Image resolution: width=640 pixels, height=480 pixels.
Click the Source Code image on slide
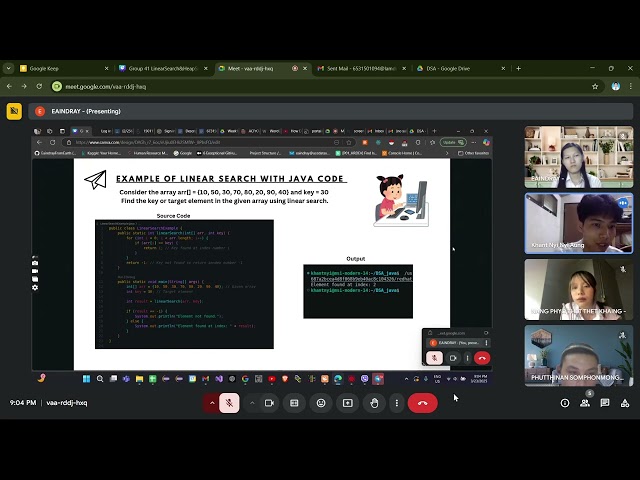[184, 284]
